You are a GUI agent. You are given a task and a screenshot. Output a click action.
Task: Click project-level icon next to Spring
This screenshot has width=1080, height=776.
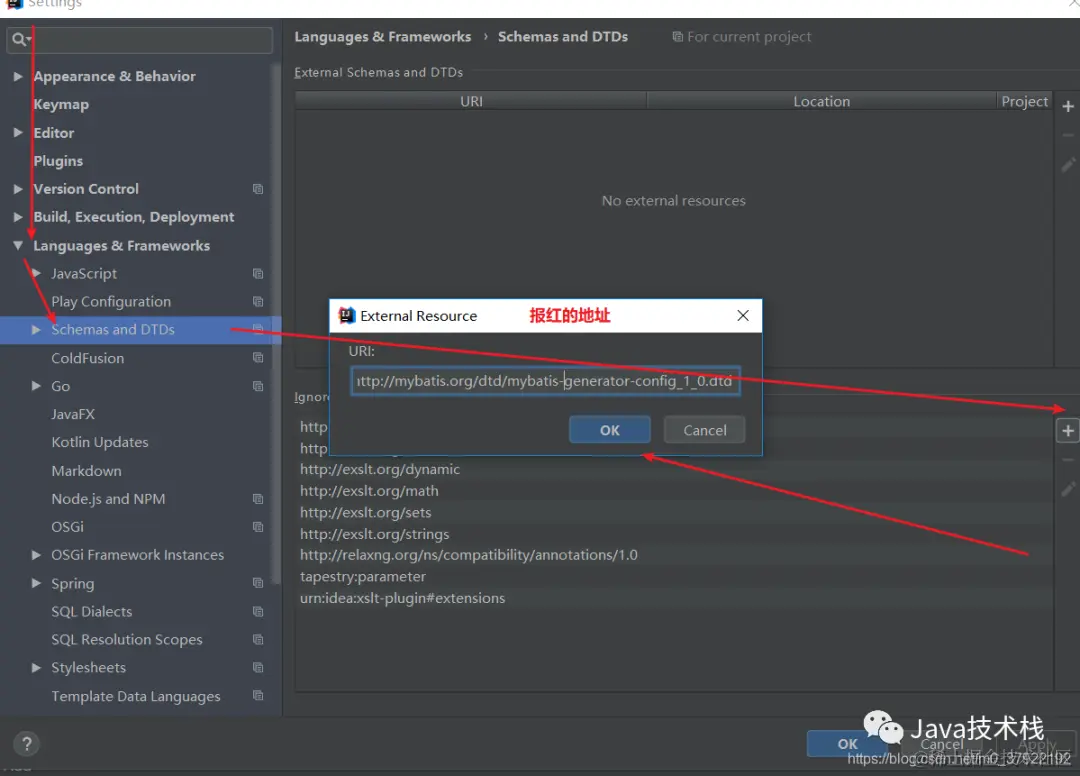(258, 583)
